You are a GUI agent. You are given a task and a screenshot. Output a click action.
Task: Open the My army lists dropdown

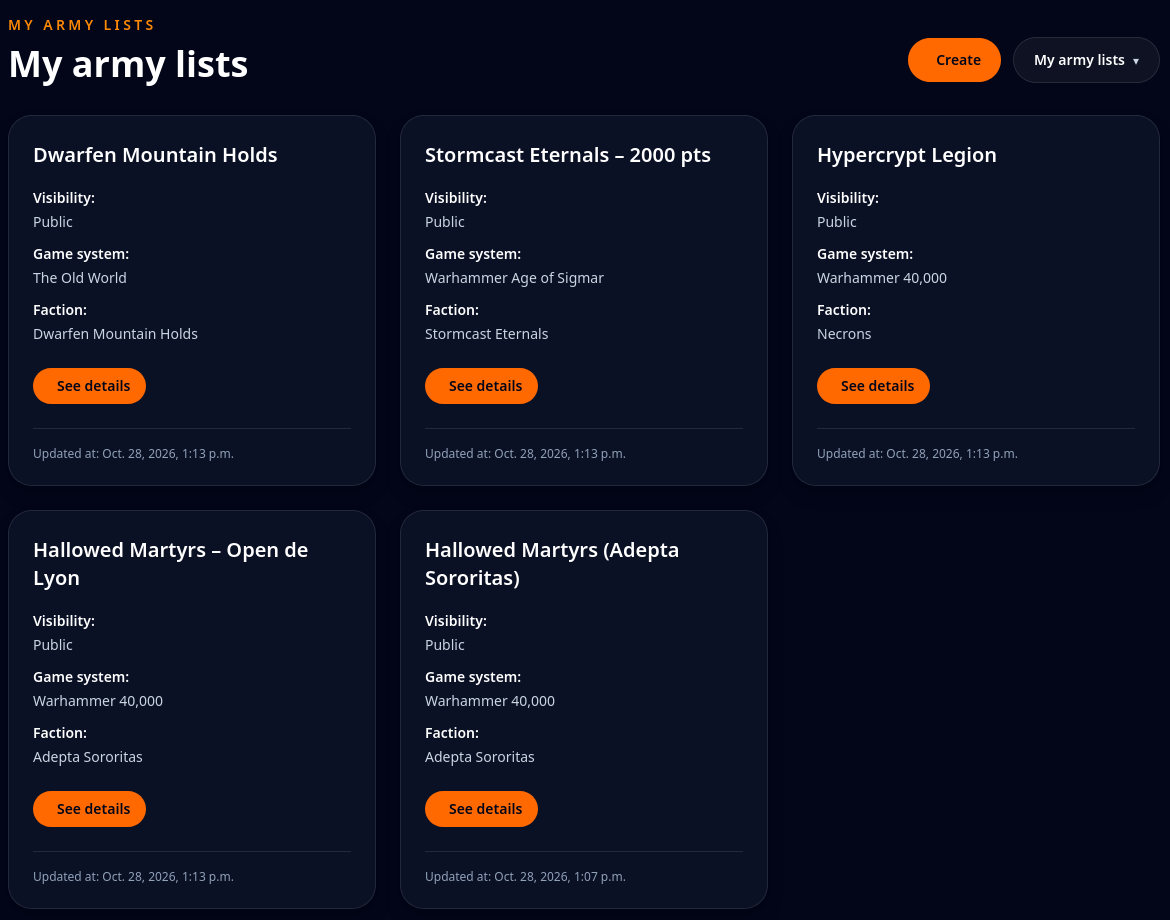1086,60
